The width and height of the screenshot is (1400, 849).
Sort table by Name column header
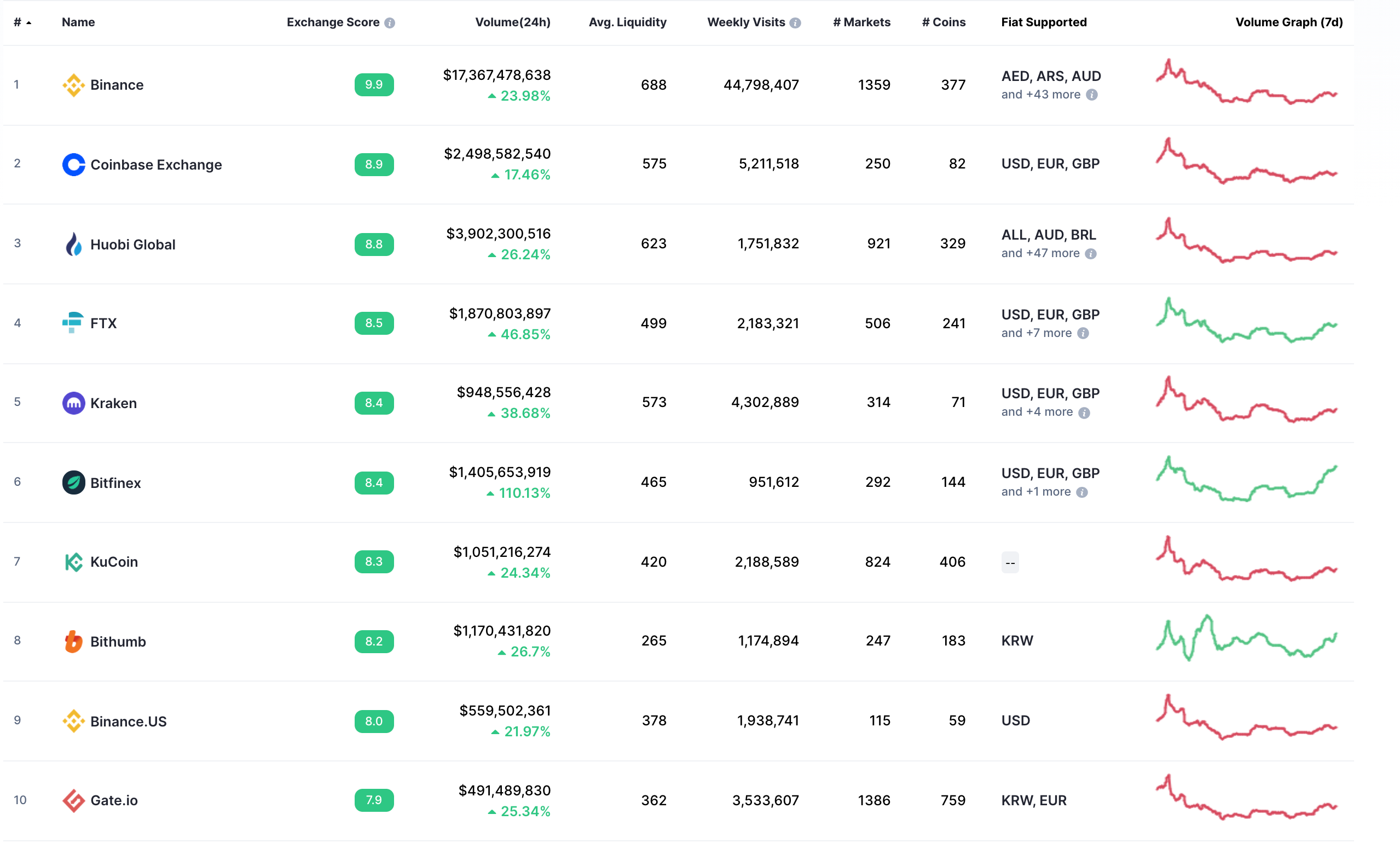(78, 22)
